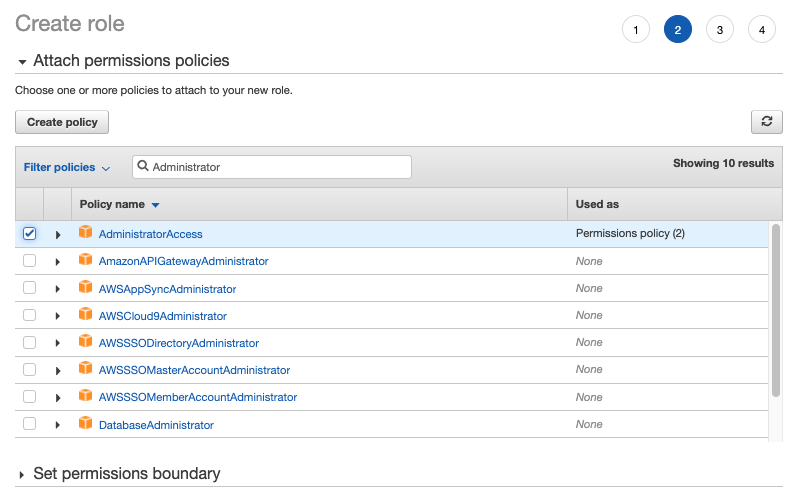Click the DatabaseAdministrator policy box icon
Viewport: 800px width, 503px height.
[x=85, y=423]
